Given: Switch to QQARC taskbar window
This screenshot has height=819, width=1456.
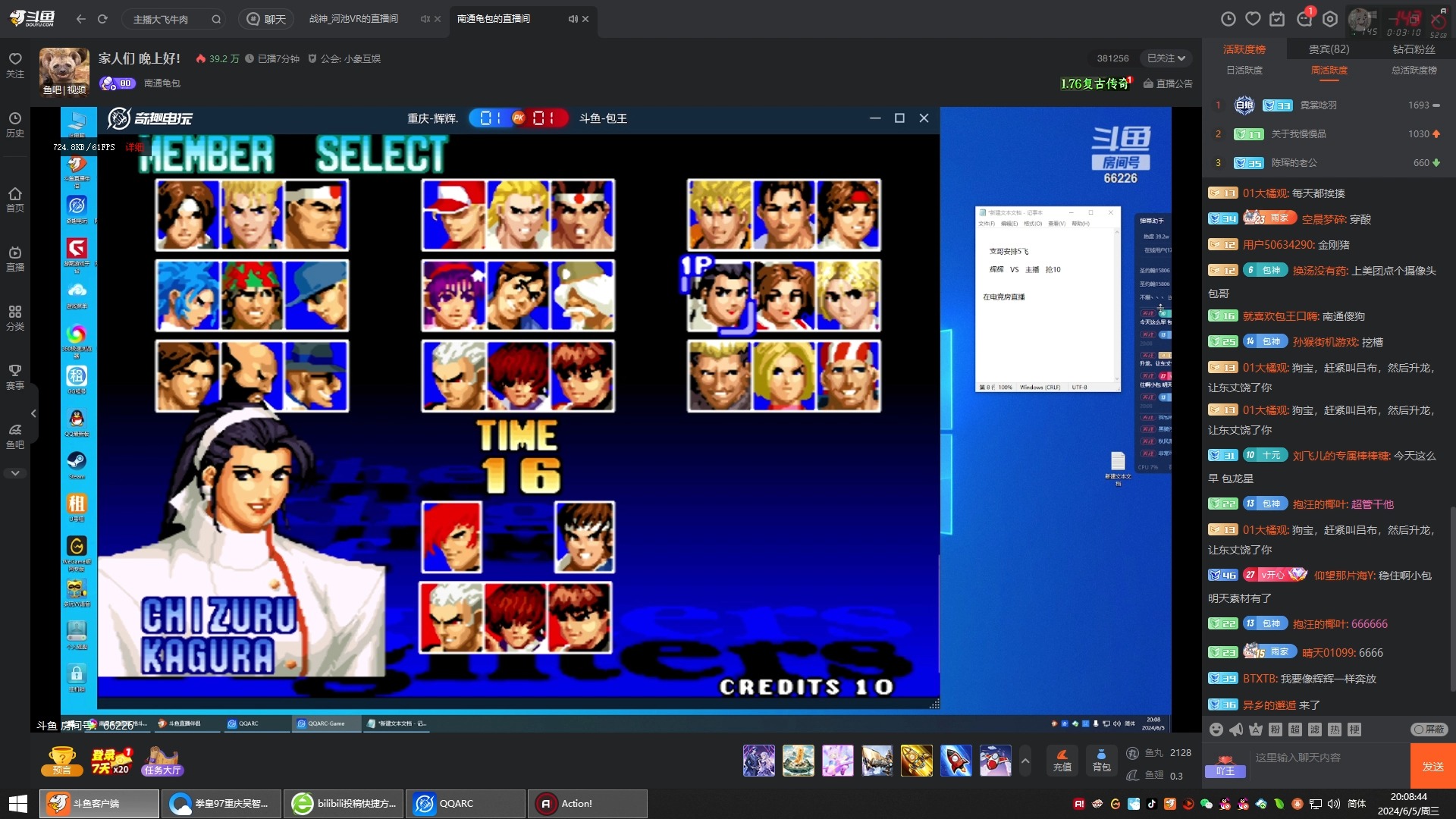Looking at the screenshot, I should pos(466,804).
